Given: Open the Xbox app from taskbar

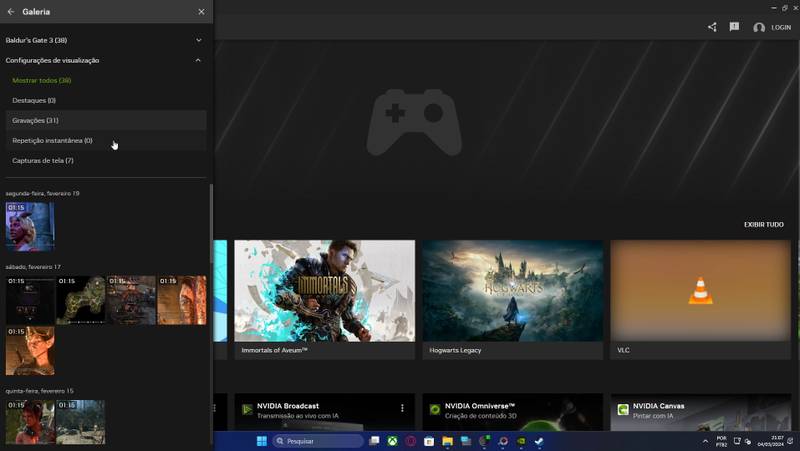Looking at the screenshot, I should pyautogui.click(x=392, y=441).
